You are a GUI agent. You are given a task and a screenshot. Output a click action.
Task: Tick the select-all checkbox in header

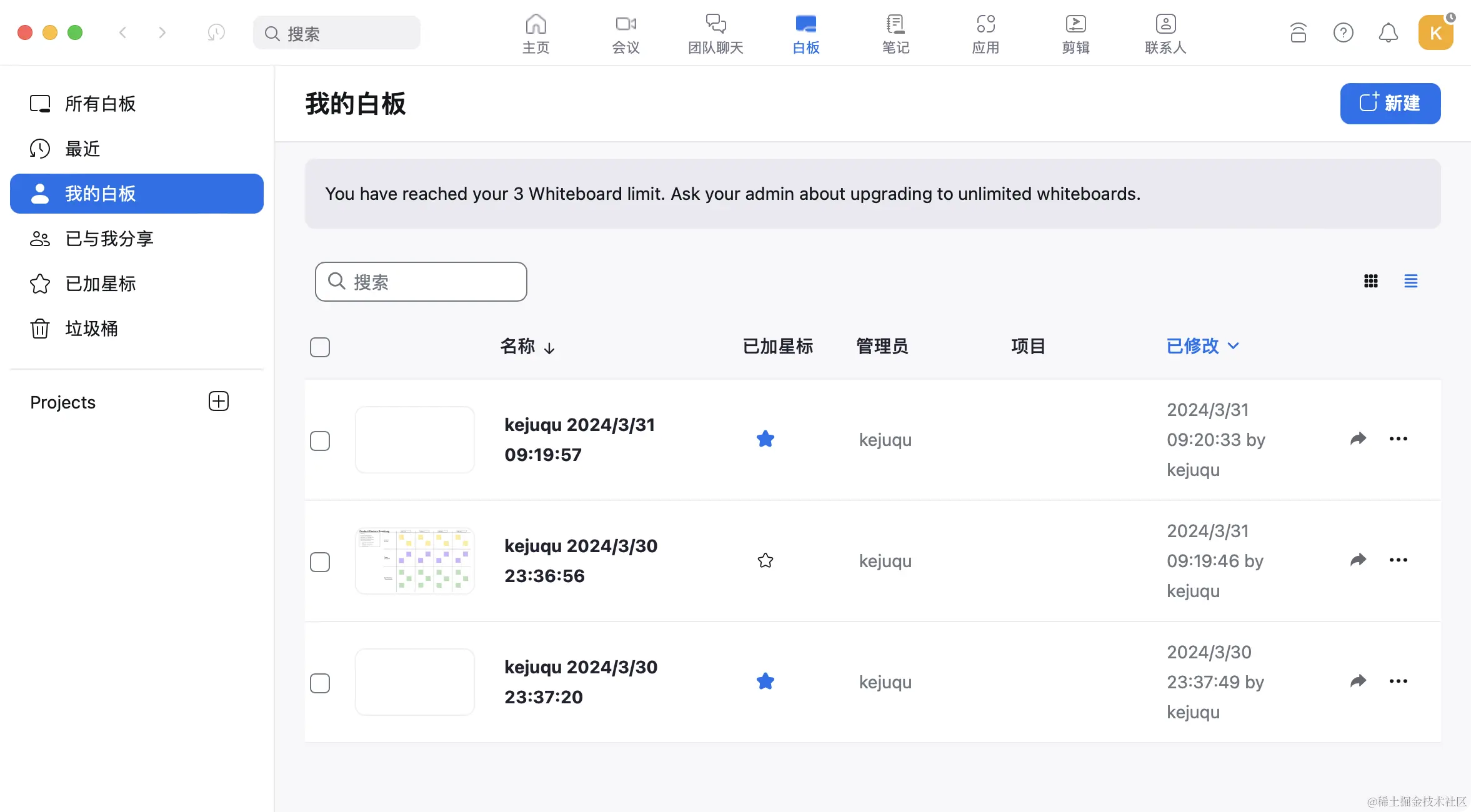(x=320, y=347)
